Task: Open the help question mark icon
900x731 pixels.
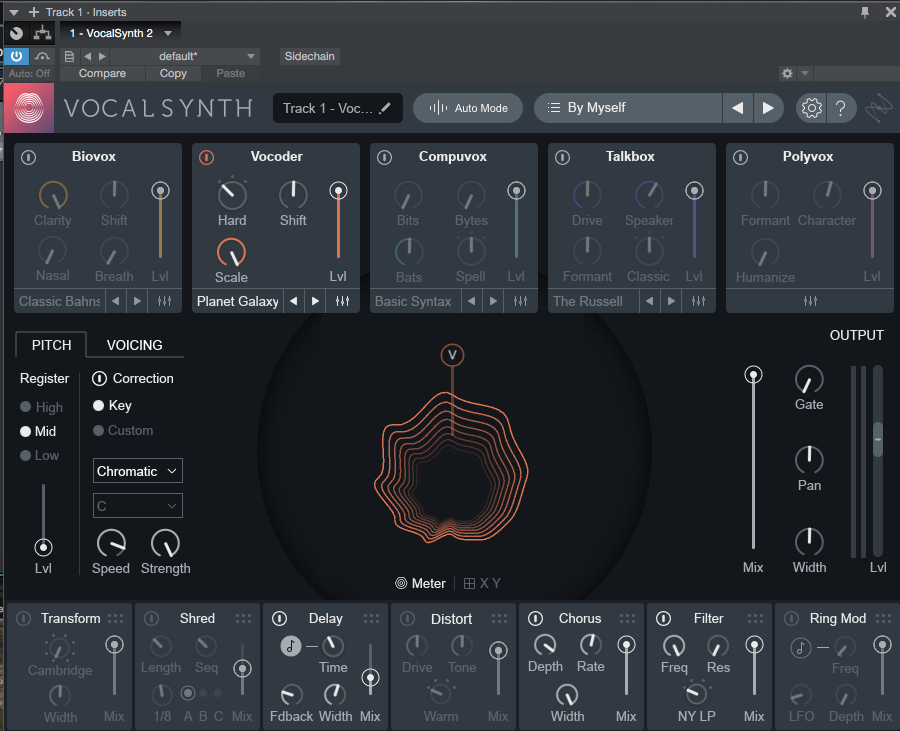Action: point(840,108)
